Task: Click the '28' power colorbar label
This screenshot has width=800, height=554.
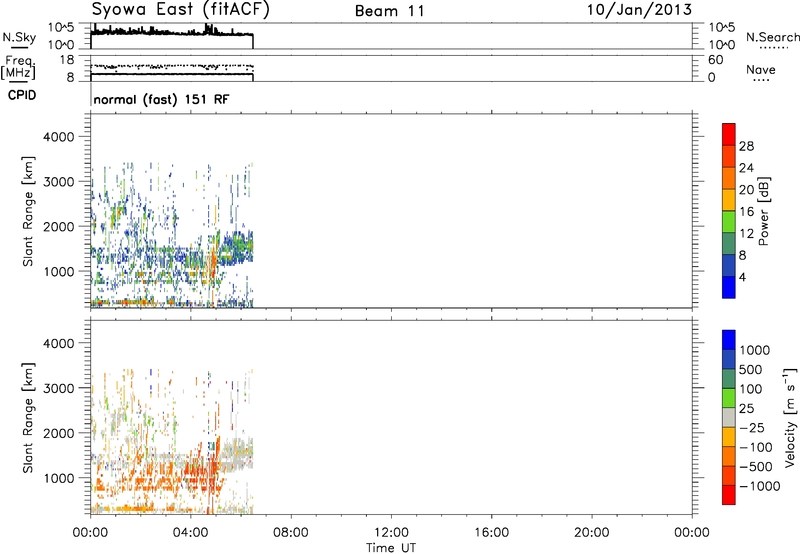Action: point(746,146)
